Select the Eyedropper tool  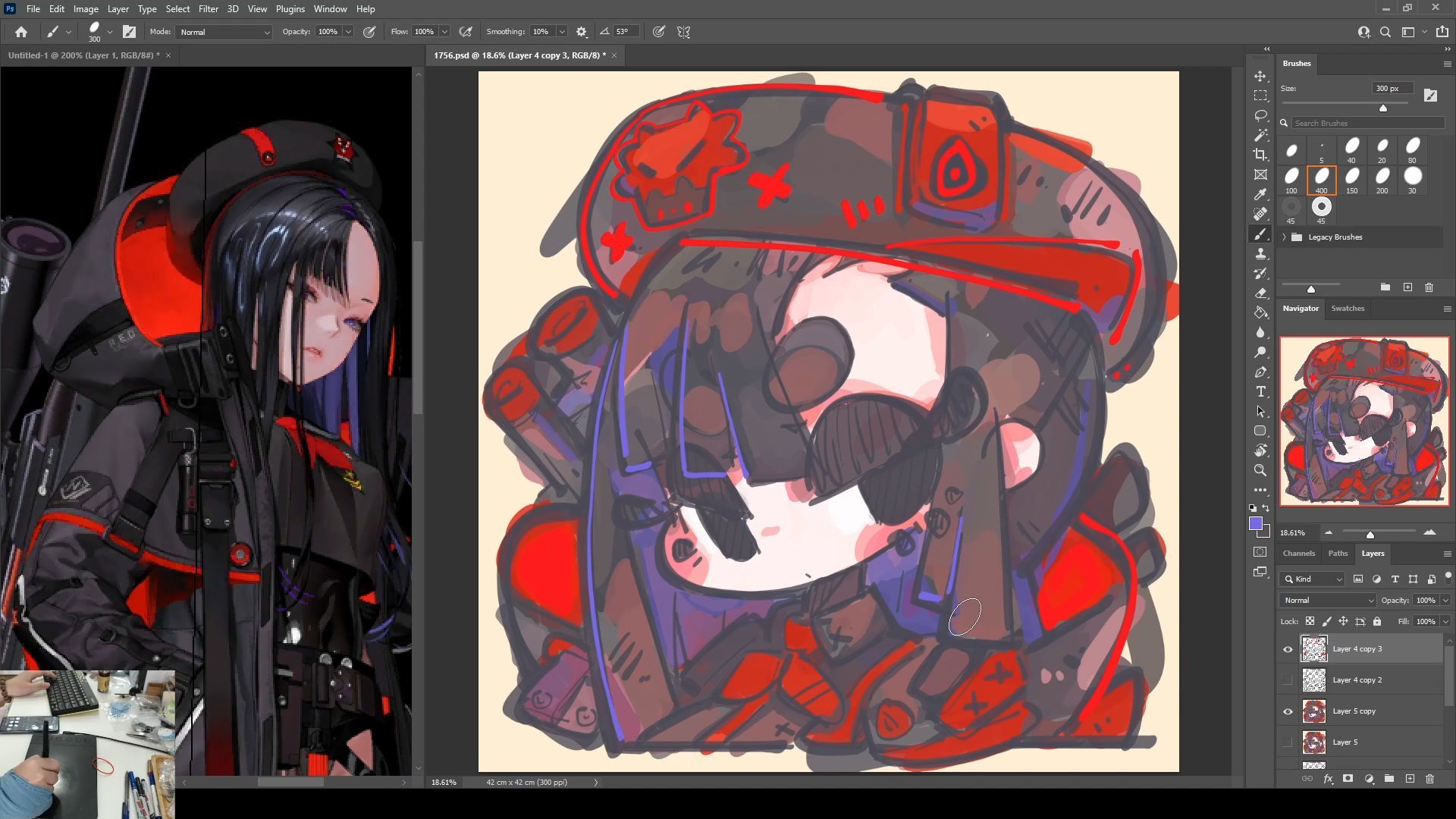[1260, 195]
